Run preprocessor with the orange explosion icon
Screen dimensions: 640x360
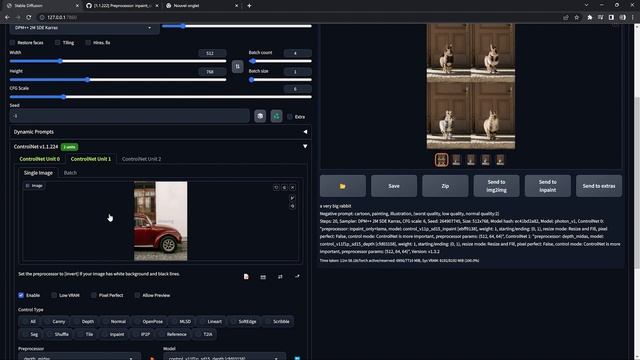tap(152, 358)
